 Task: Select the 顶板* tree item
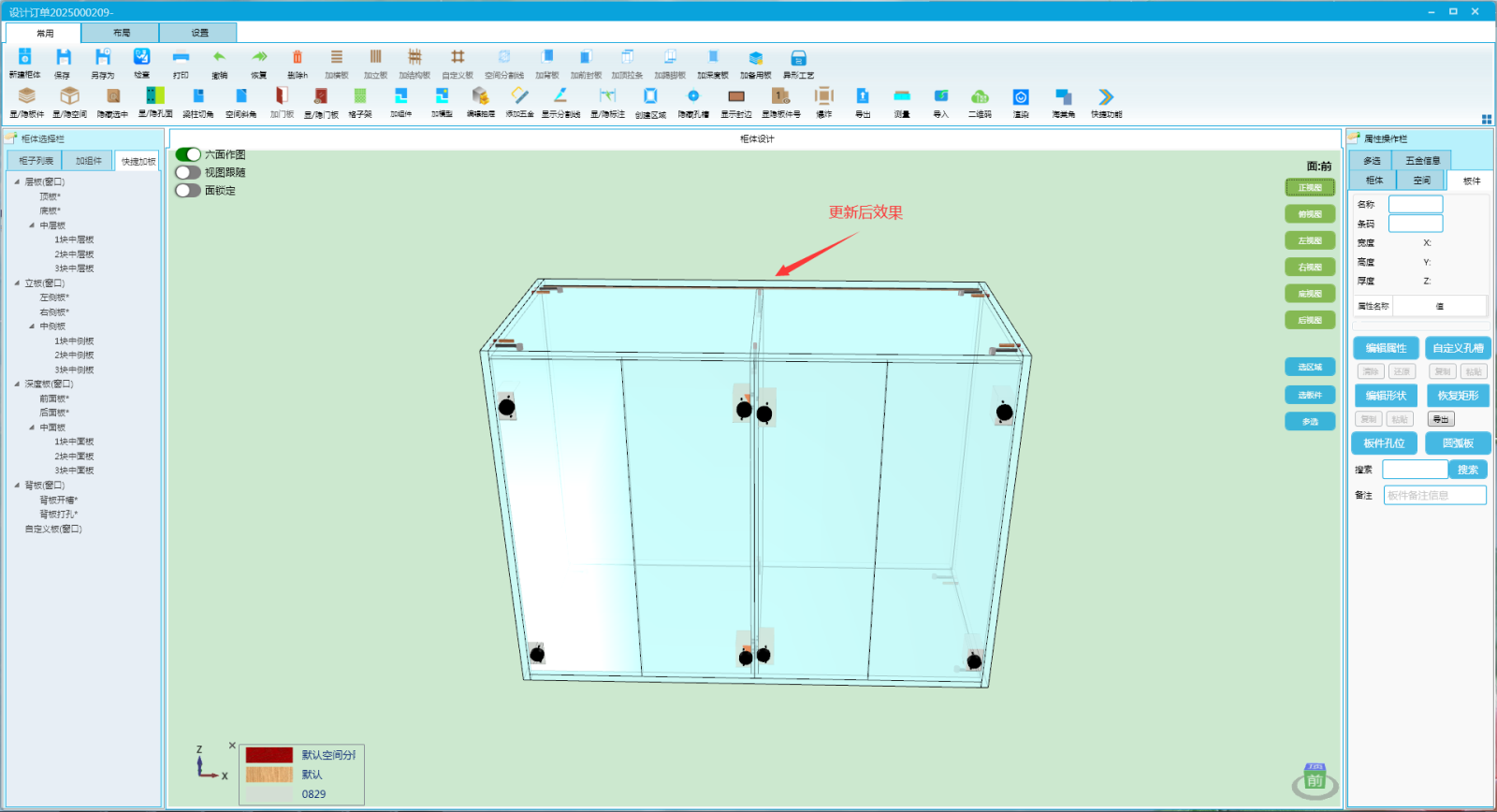pos(51,196)
